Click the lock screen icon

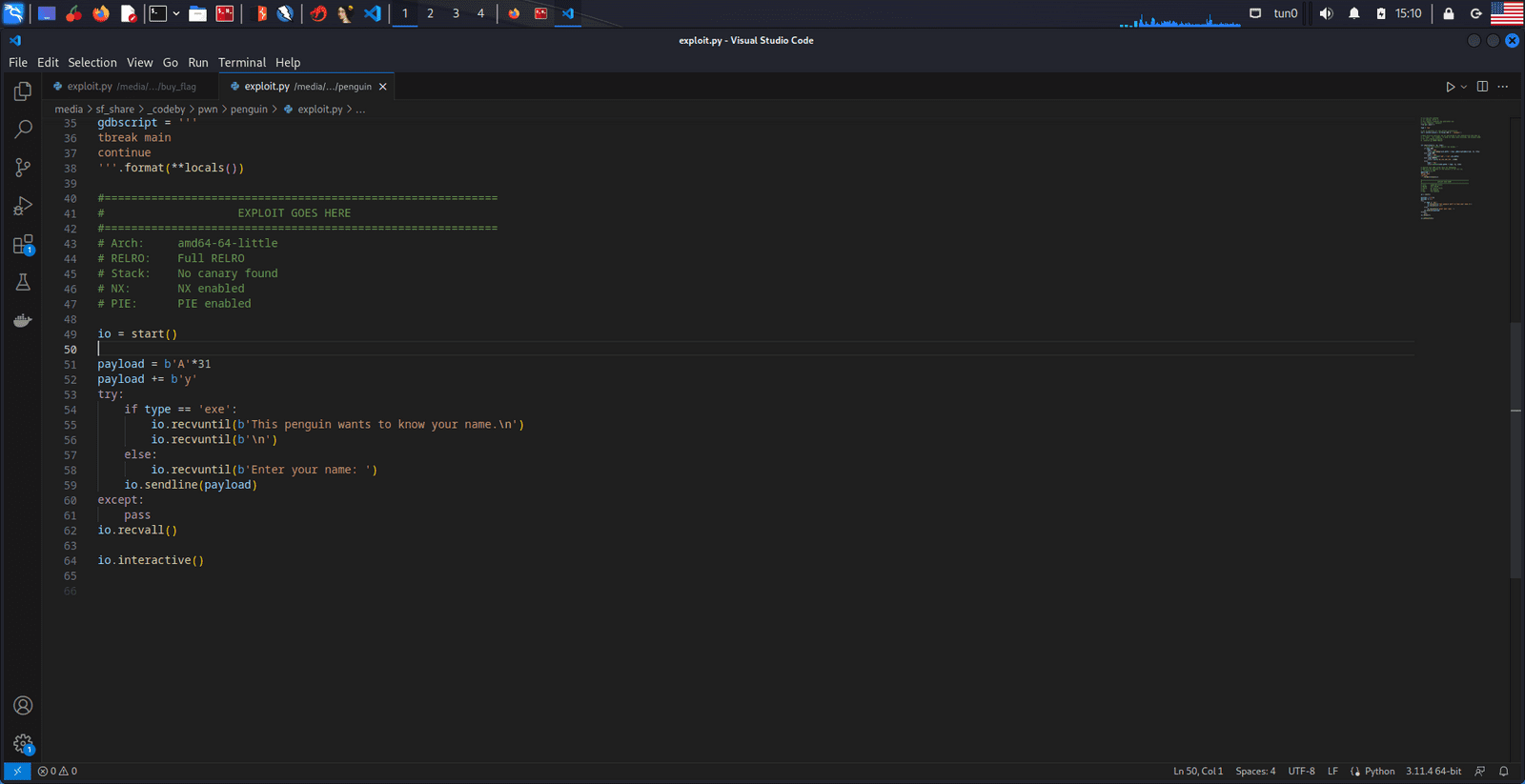(1449, 13)
